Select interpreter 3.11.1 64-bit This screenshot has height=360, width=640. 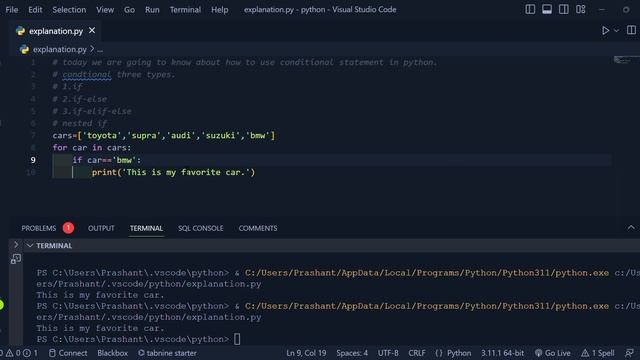tap(502, 353)
